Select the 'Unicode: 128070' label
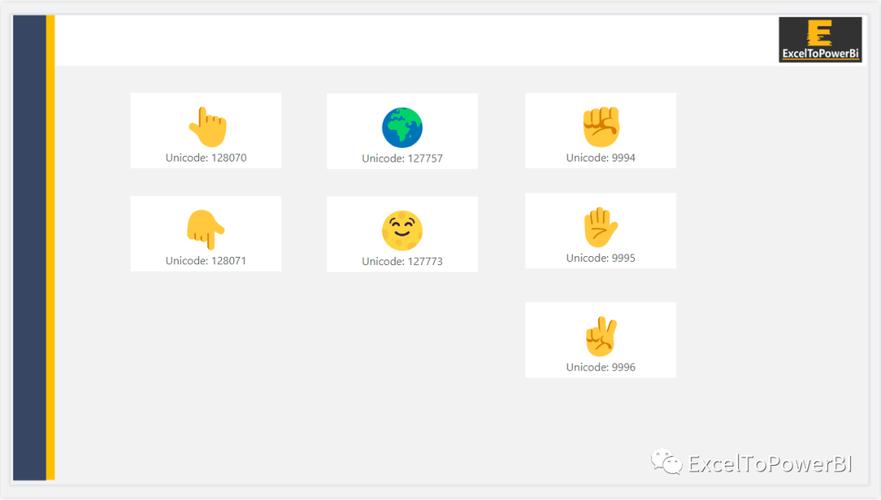Image resolution: width=881 pixels, height=500 pixels. 206,158
